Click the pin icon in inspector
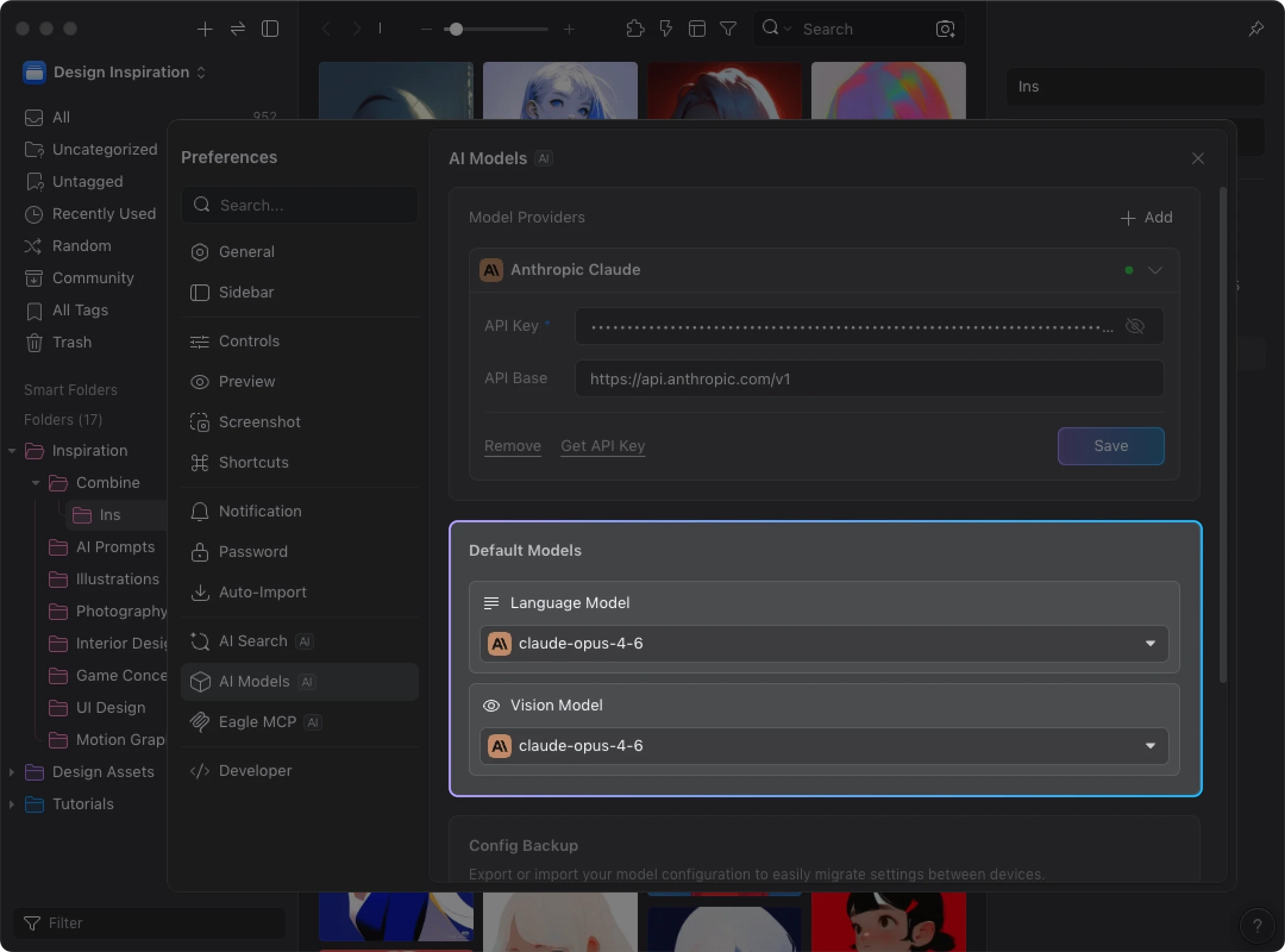The image size is (1285, 952). pyautogui.click(x=1256, y=29)
